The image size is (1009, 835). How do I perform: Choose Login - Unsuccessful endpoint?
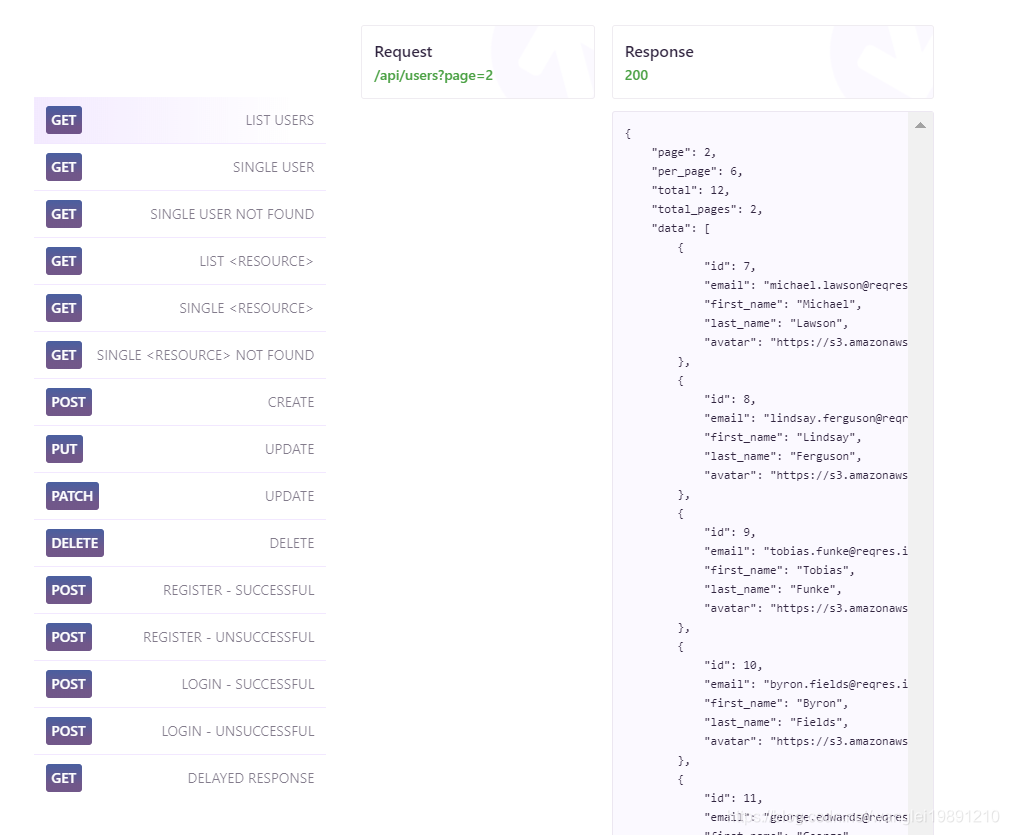pos(180,731)
